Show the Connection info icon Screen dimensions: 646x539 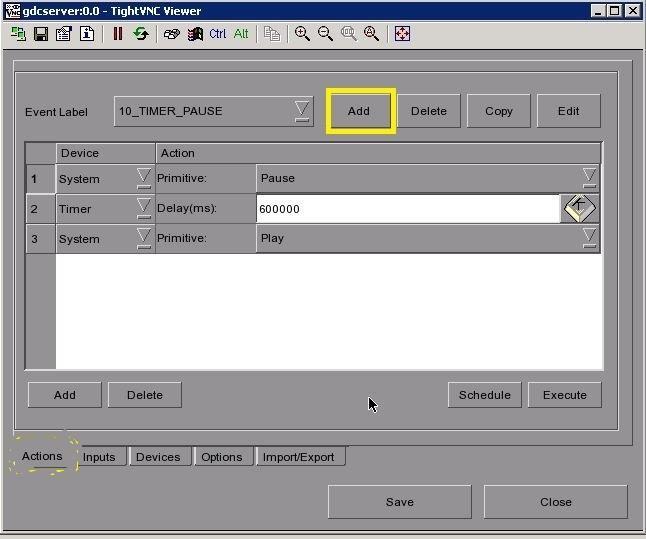(x=87, y=33)
